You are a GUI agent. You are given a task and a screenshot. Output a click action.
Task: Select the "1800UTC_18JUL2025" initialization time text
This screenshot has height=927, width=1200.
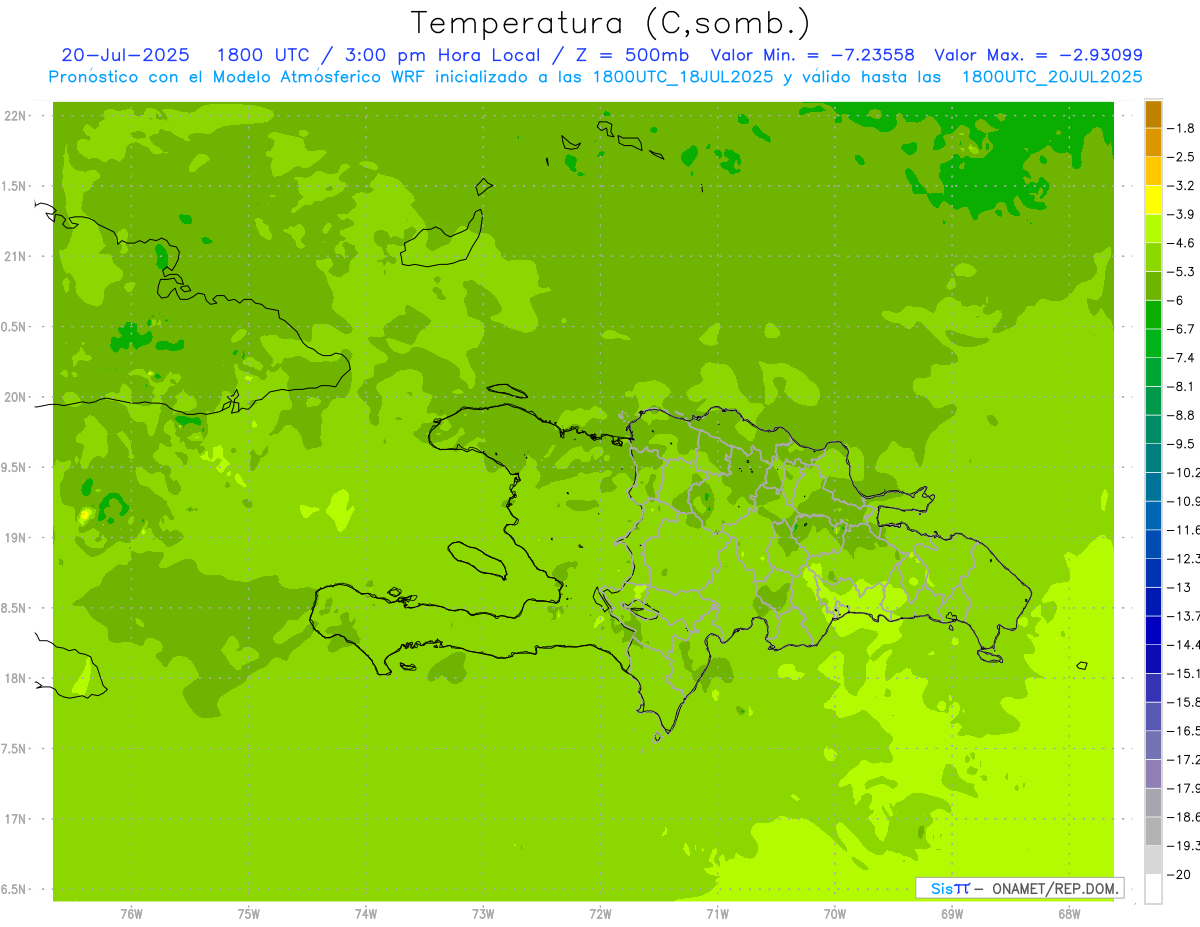[682, 77]
